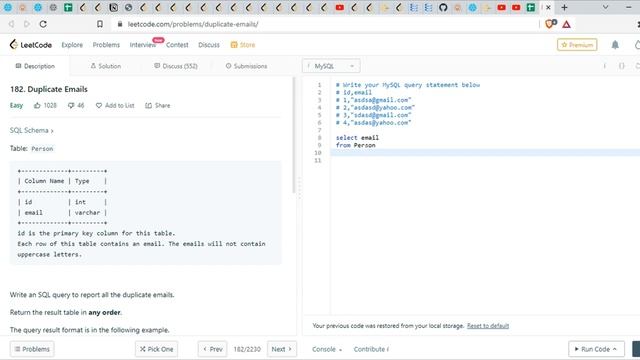Add problem to list
The height and width of the screenshot is (360, 640).
click(115, 105)
